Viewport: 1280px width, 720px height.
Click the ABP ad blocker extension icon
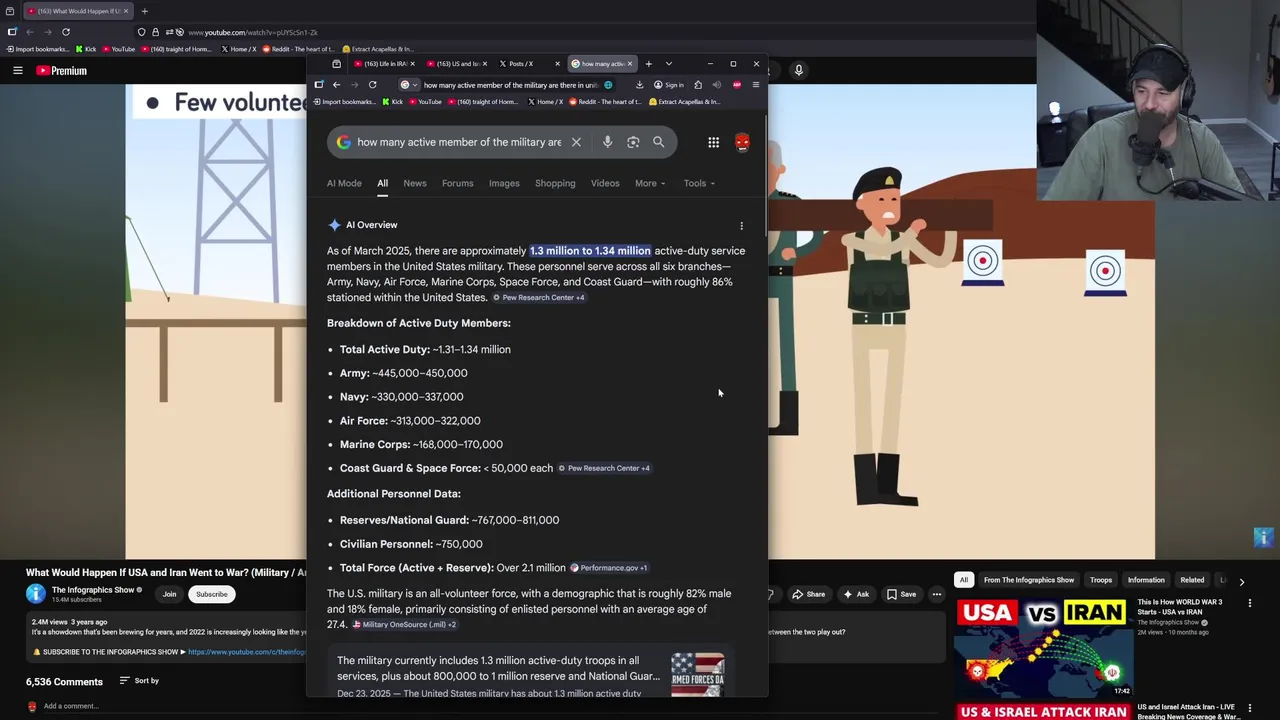click(x=737, y=85)
